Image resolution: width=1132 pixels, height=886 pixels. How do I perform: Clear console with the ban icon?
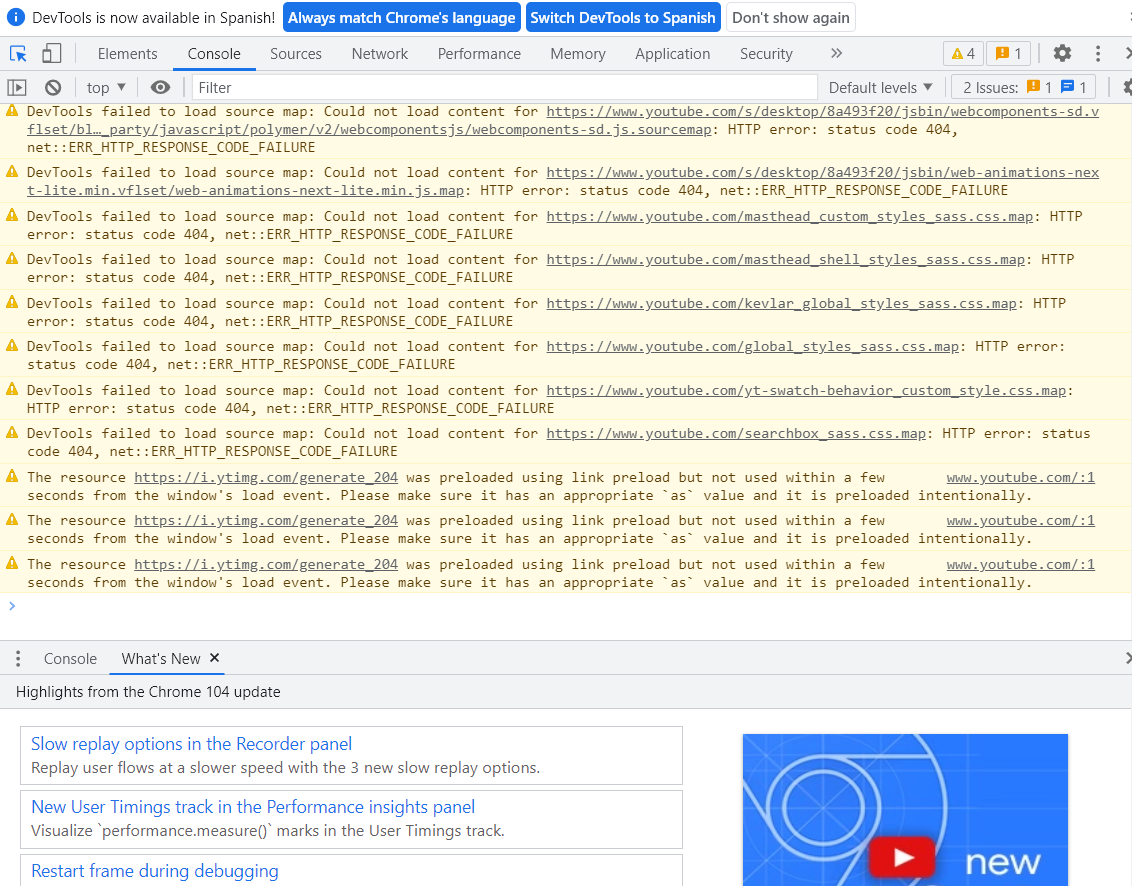[53, 88]
